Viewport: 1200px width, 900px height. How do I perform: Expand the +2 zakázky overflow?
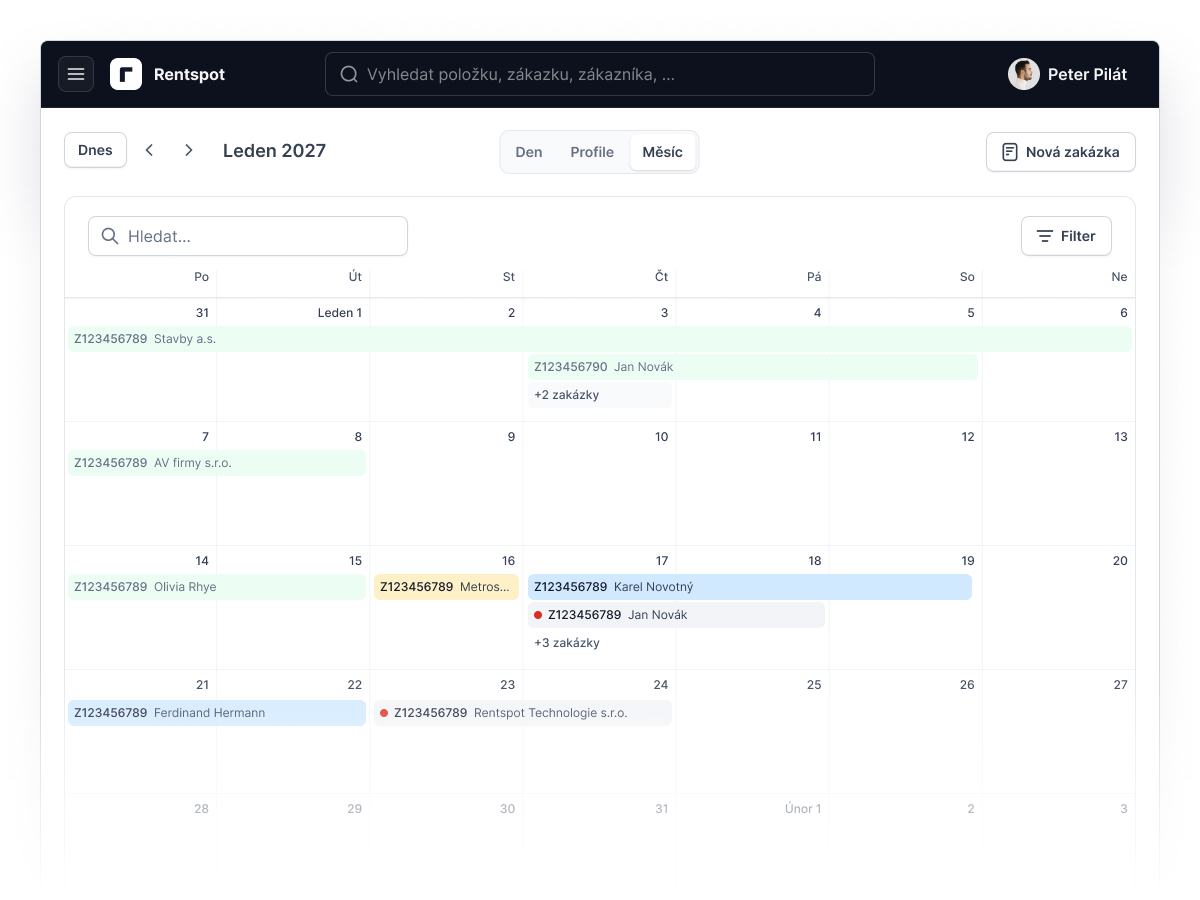(x=600, y=395)
